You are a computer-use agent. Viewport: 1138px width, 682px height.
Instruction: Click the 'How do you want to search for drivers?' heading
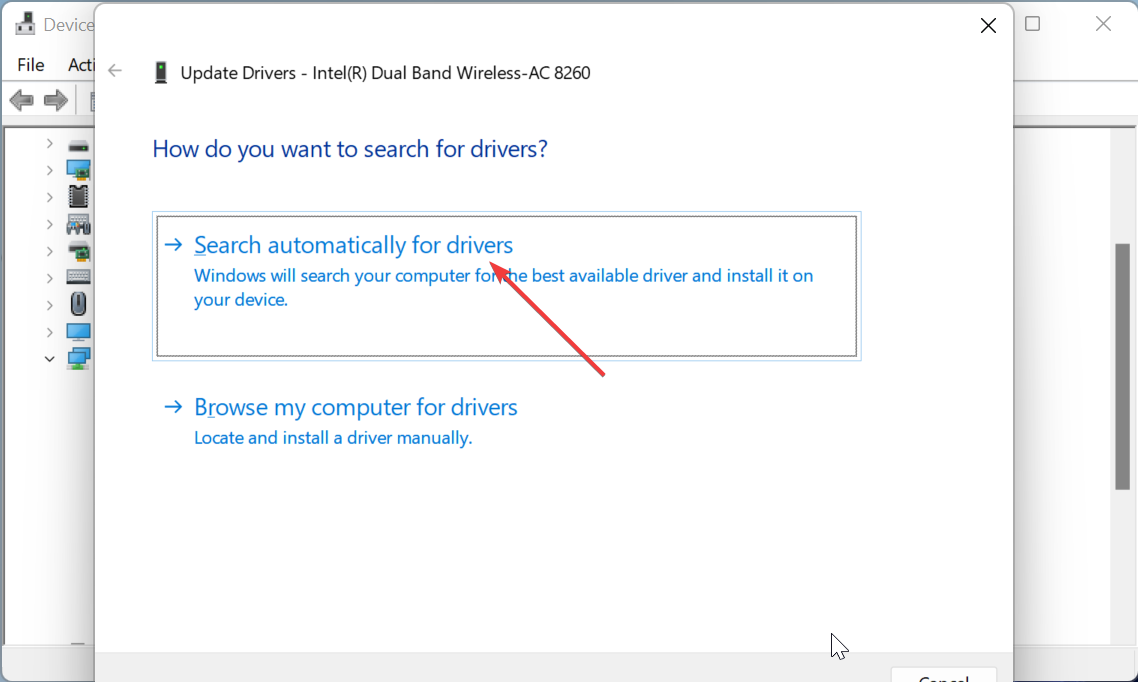click(350, 149)
